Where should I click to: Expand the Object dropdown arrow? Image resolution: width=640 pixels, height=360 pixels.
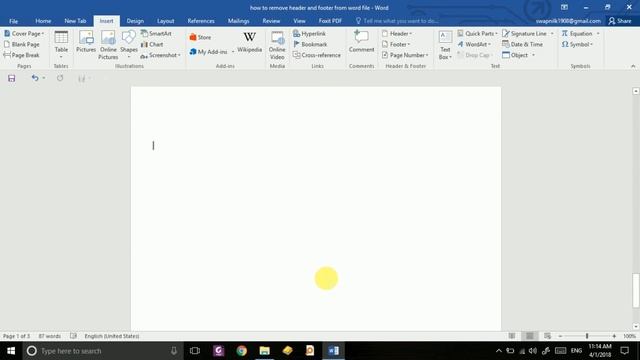[533, 55]
